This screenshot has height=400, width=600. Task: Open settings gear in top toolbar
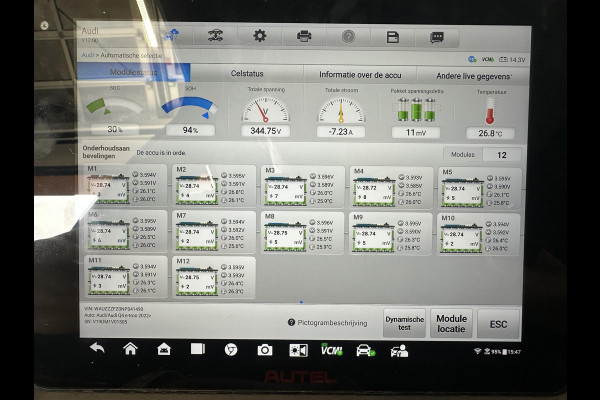click(259, 36)
